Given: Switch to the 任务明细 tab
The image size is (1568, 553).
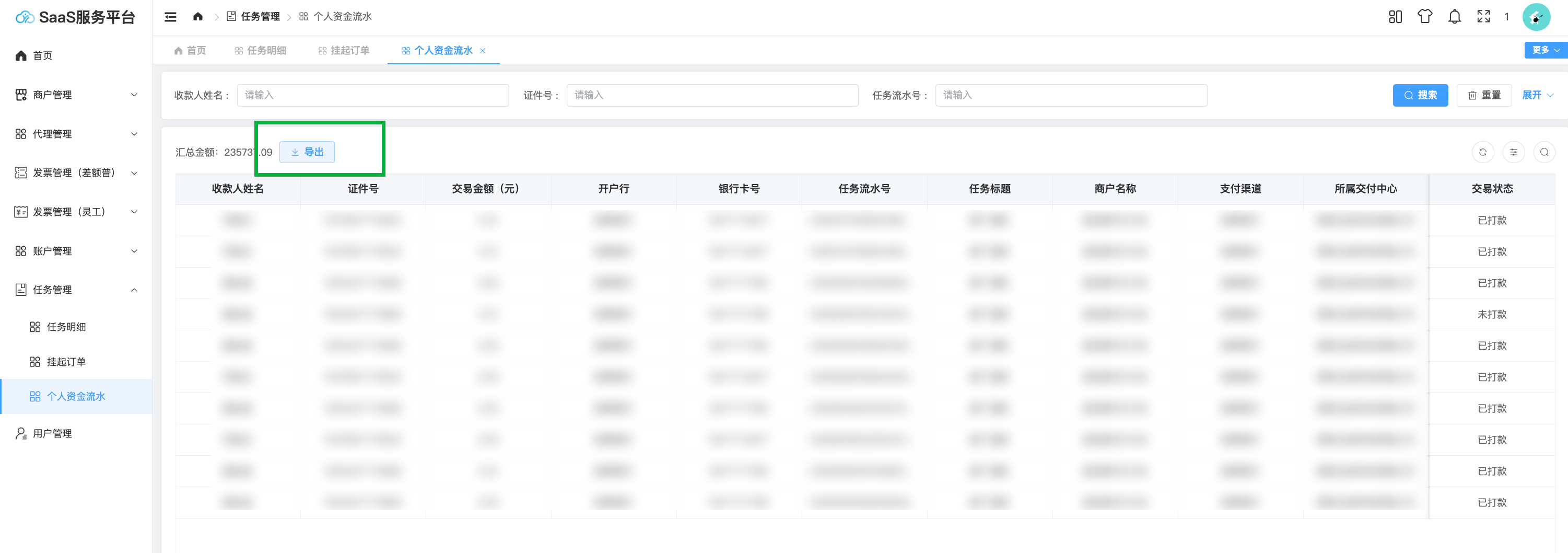Looking at the screenshot, I should click(261, 51).
